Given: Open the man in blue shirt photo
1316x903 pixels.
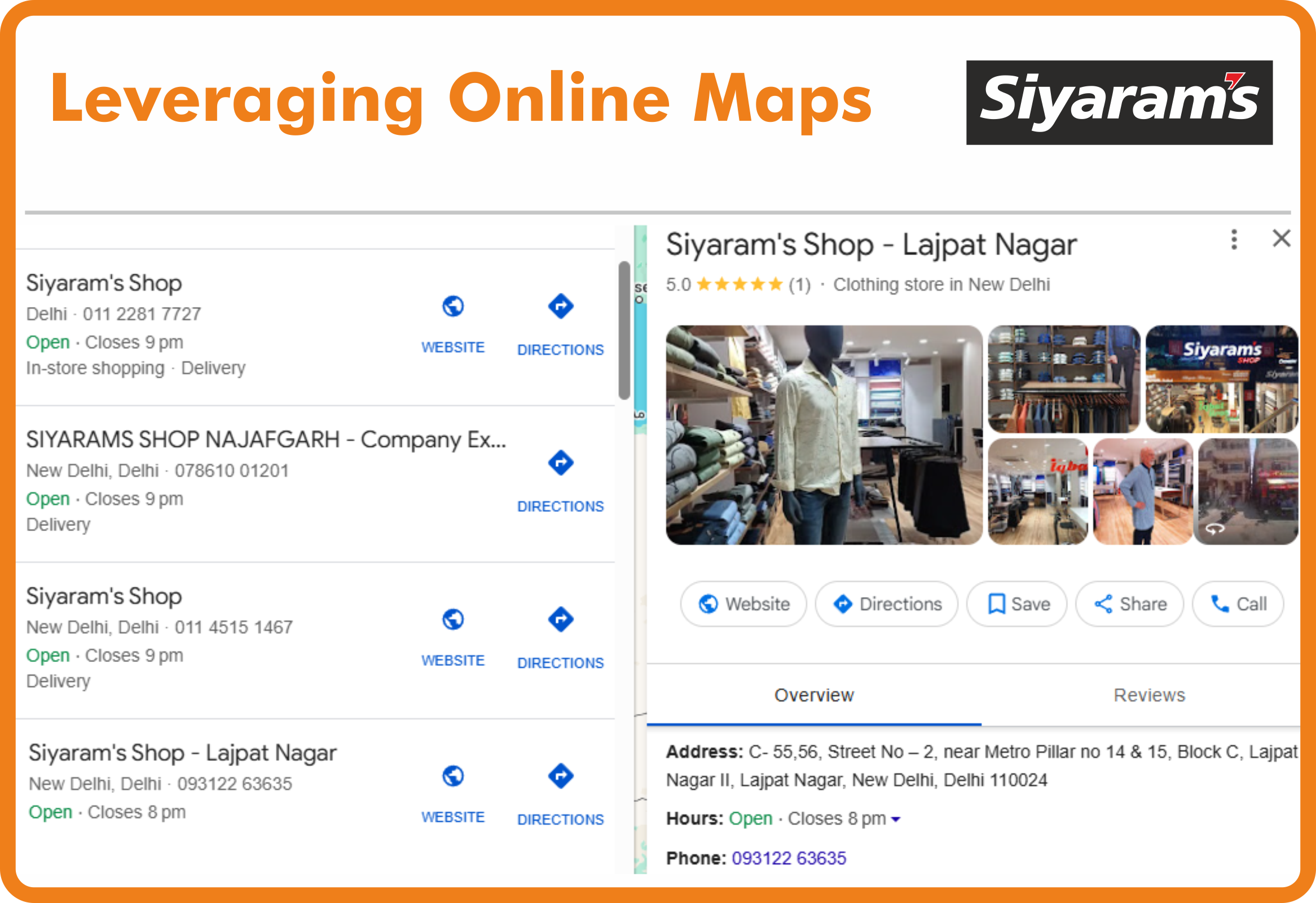Looking at the screenshot, I should [1143, 492].
